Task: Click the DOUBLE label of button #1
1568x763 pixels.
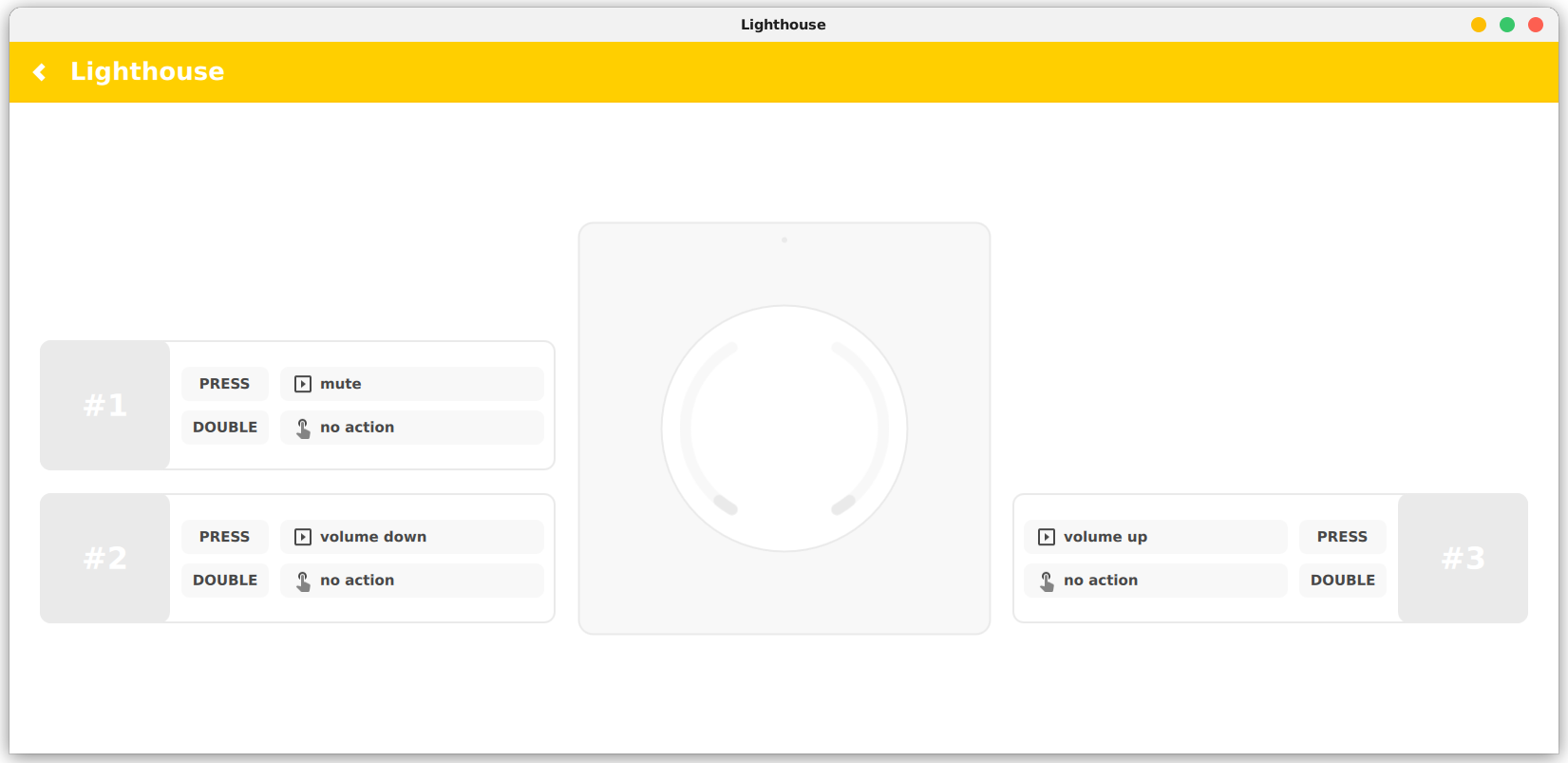Action: click(225, 428)
